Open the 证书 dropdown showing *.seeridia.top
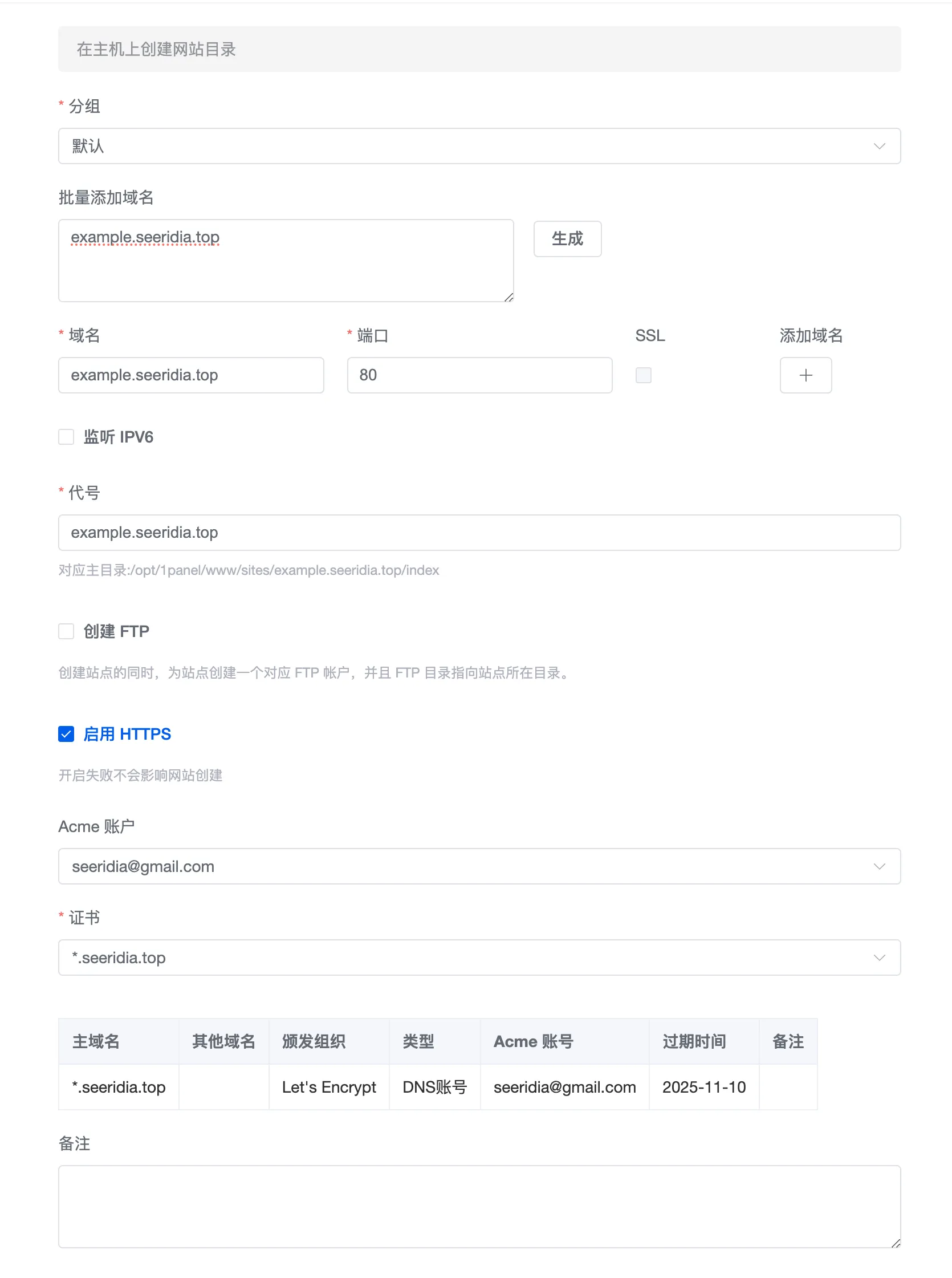The height and width of the screenshot is (1278, 952). pyautogui.click(x=461, y=958)
